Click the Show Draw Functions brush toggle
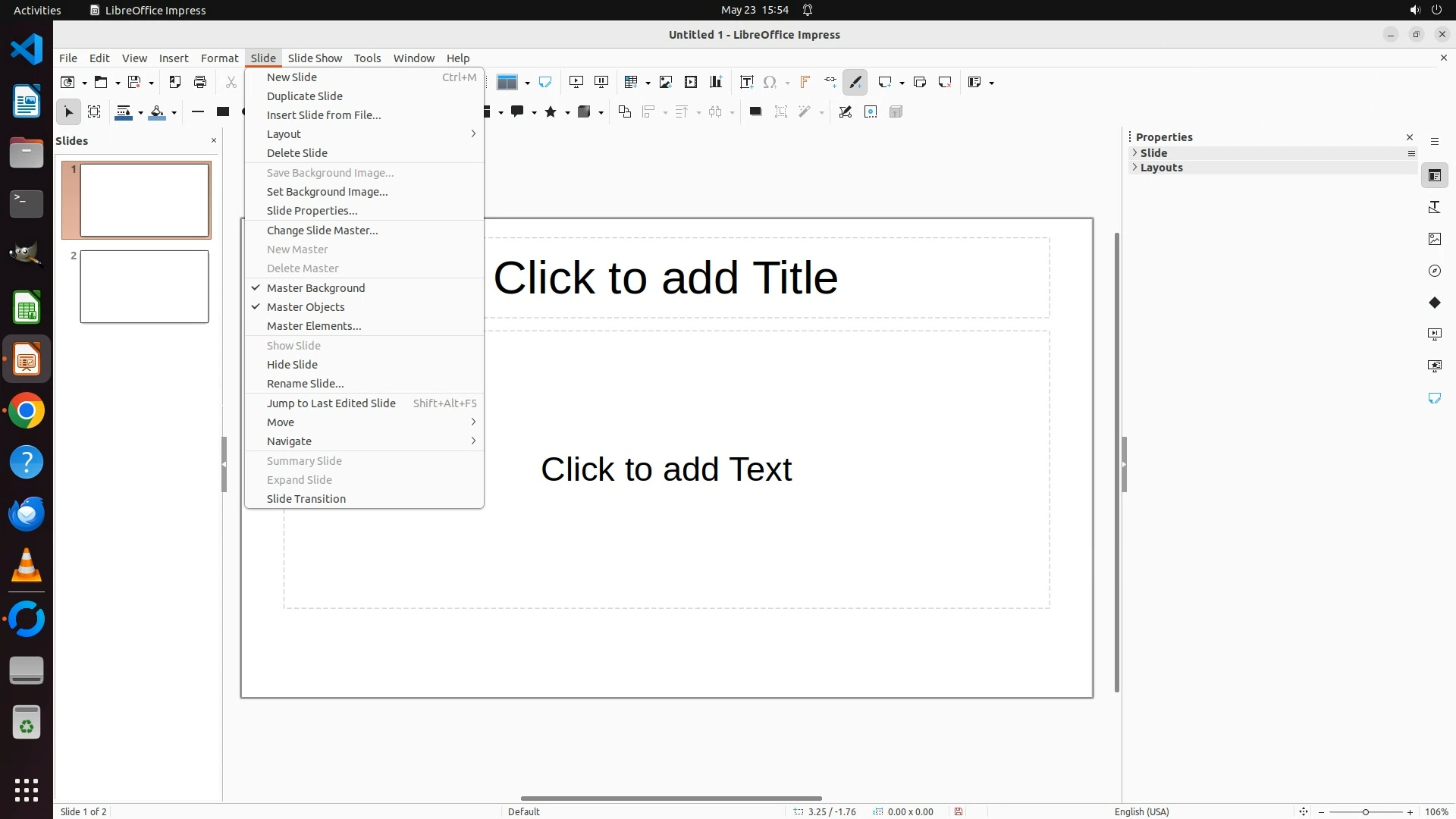1456x819 pixels. click(x=855, y=82)
